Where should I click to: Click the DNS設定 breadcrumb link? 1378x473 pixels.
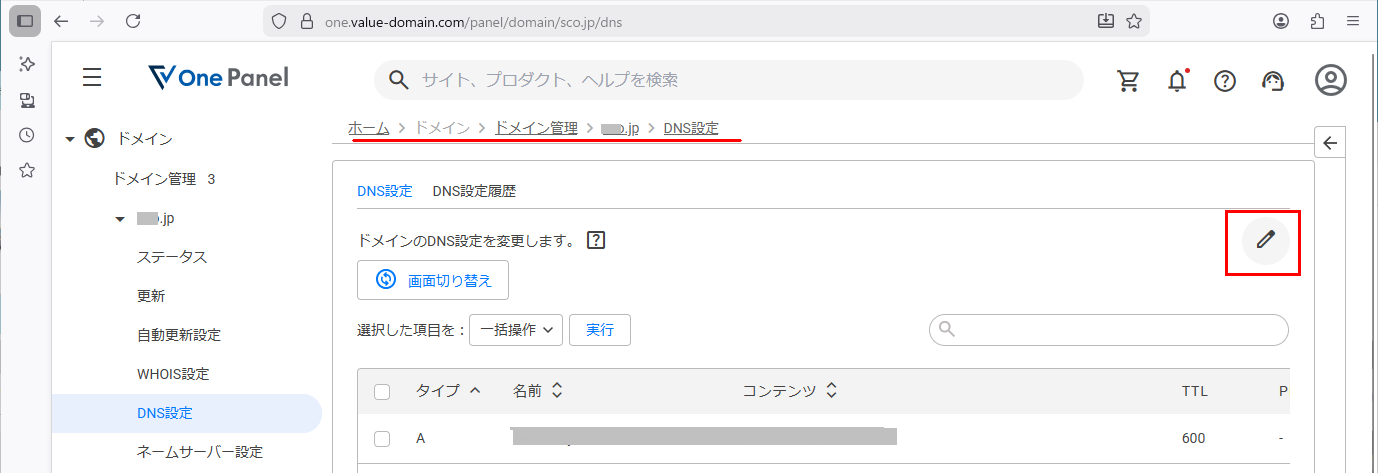(691, 128)
